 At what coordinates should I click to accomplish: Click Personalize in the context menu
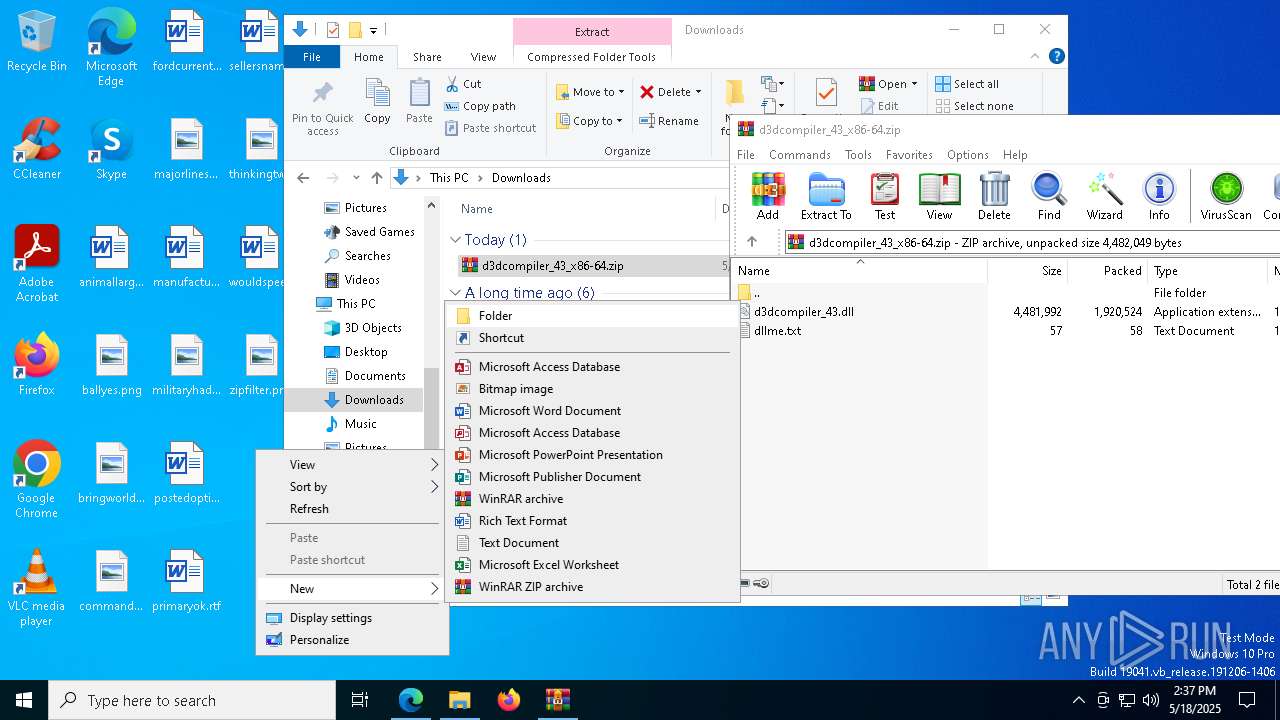pos(352,640)
